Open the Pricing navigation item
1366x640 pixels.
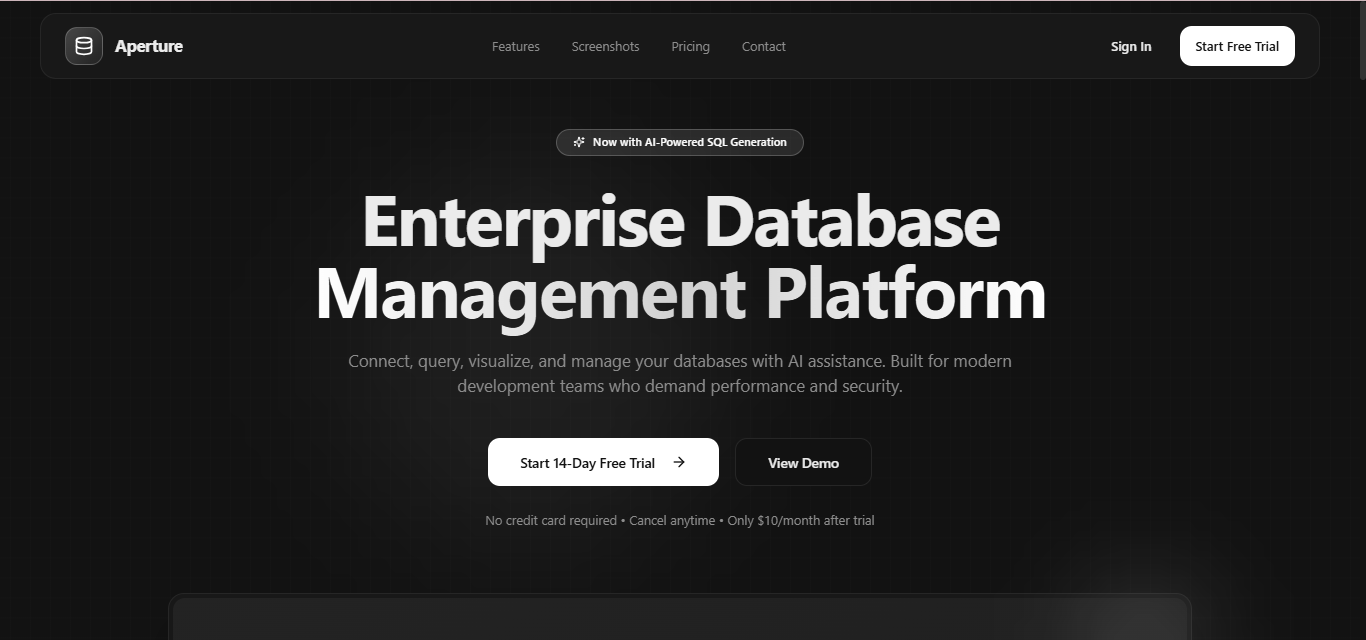[x=690, y=46]
